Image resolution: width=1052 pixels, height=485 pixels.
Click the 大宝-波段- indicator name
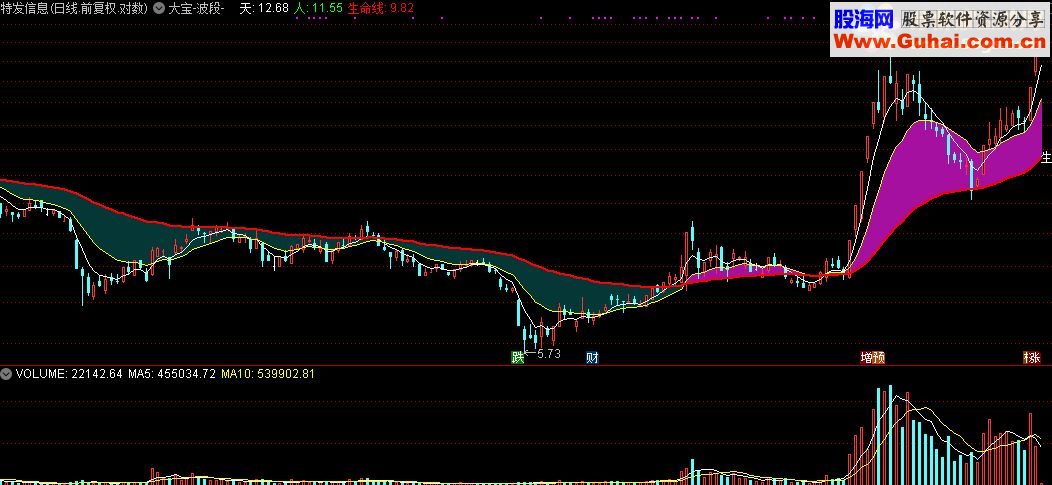[x=197, y=9]
